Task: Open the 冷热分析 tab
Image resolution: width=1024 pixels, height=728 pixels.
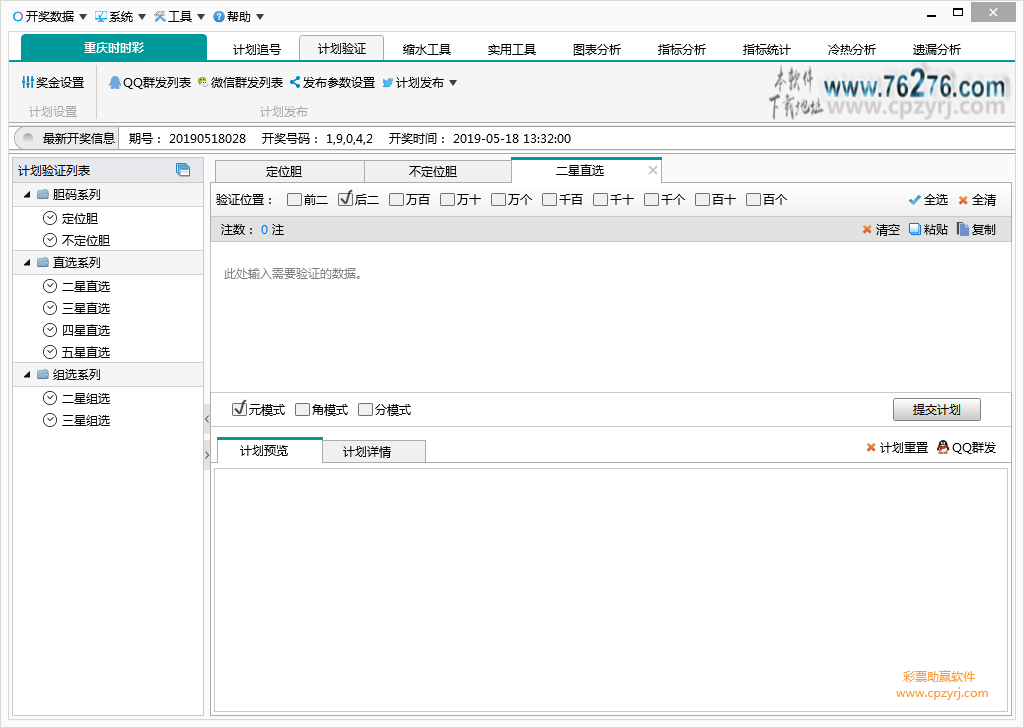Action: coord(851,50)
